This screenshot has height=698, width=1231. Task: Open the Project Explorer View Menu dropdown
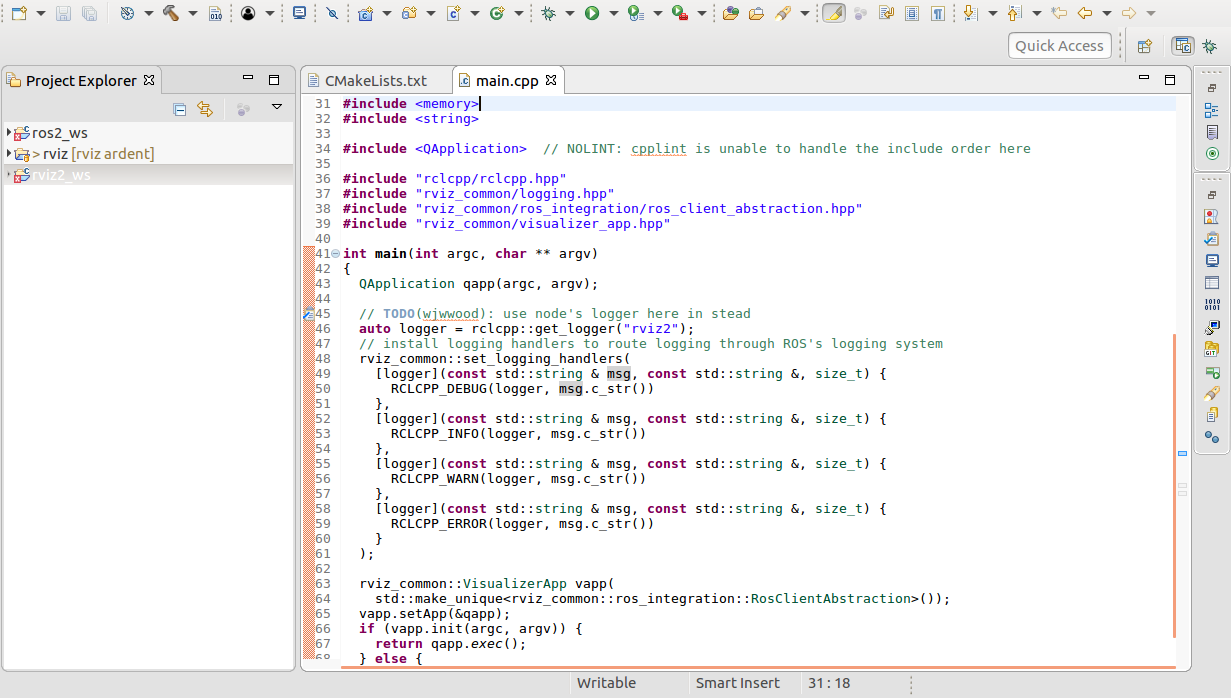(x=277, y=108)
